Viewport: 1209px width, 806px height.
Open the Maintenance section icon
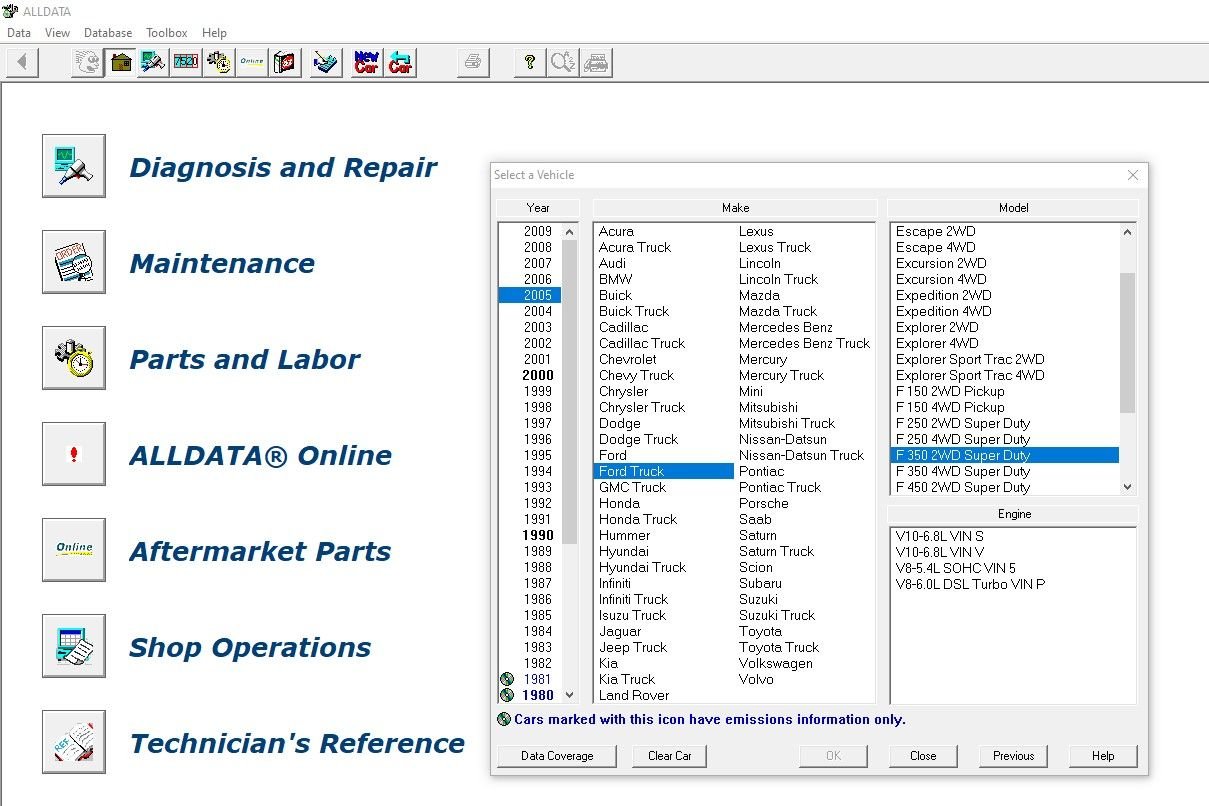pyautogui.click(x=74, y=262)
